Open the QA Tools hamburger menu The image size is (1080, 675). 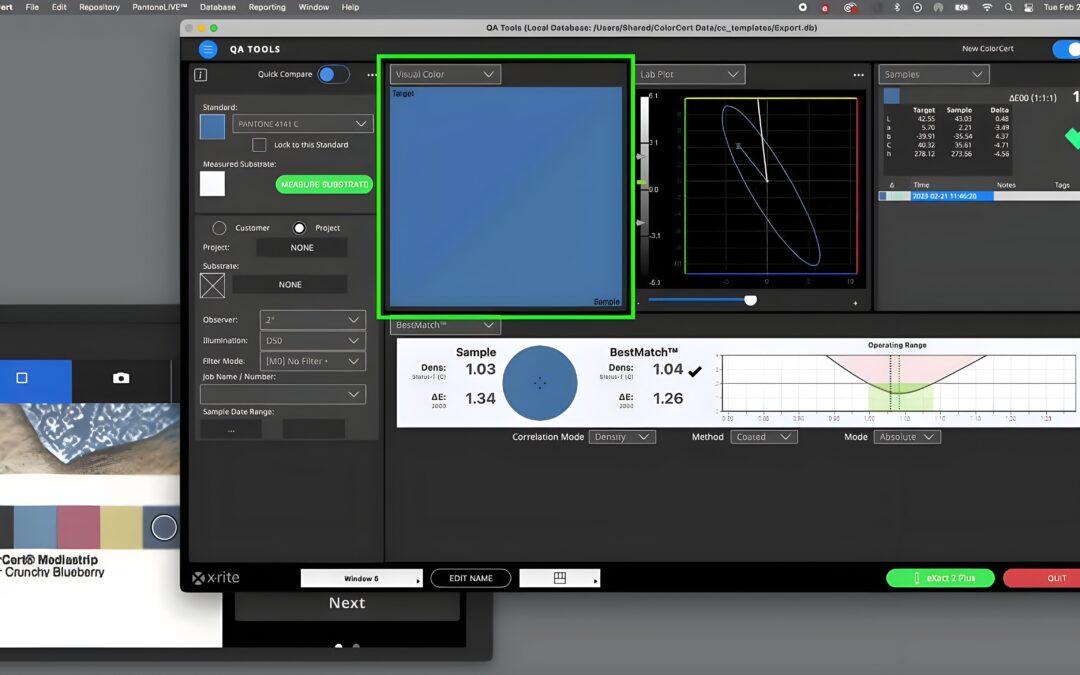click(208, 49)
